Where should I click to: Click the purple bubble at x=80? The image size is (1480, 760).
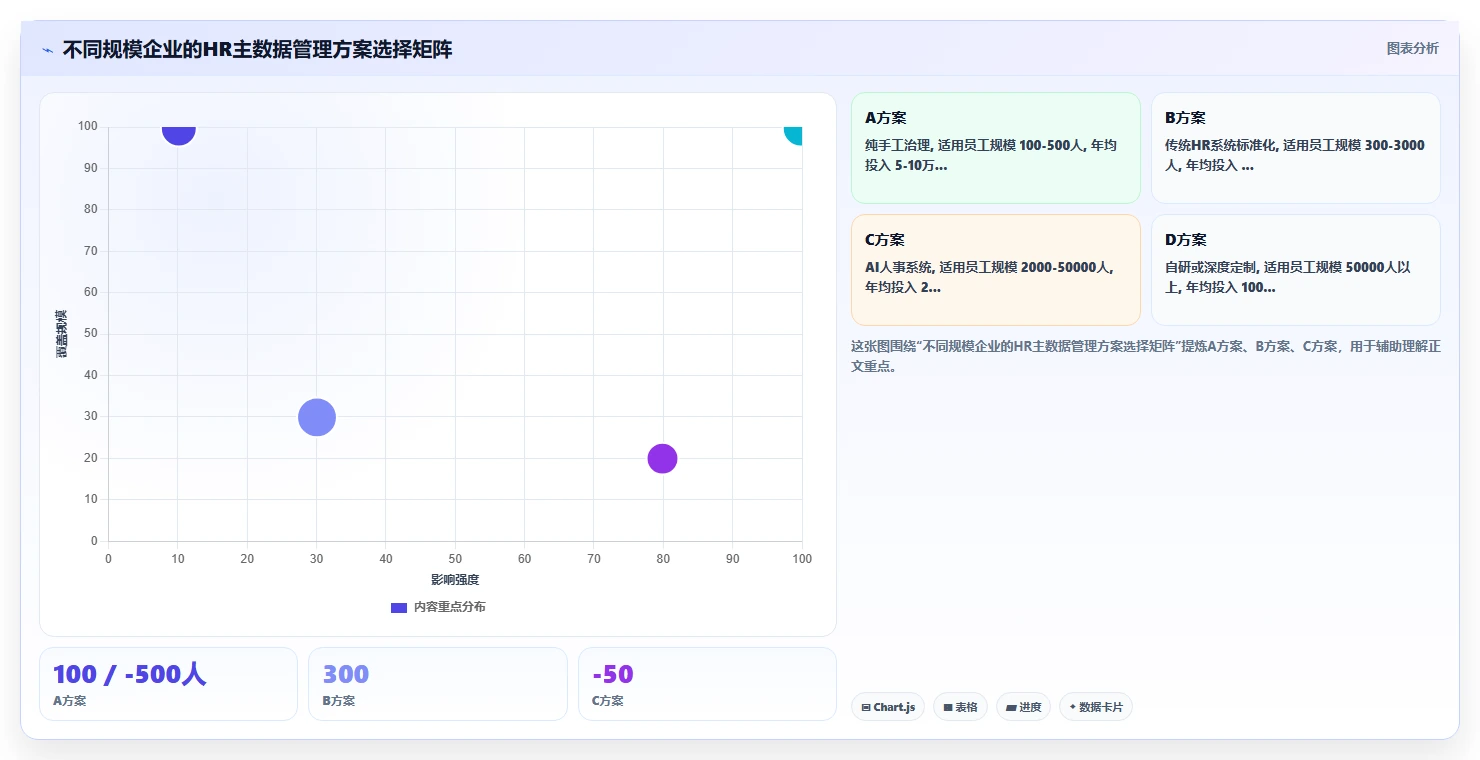point(662,458)
